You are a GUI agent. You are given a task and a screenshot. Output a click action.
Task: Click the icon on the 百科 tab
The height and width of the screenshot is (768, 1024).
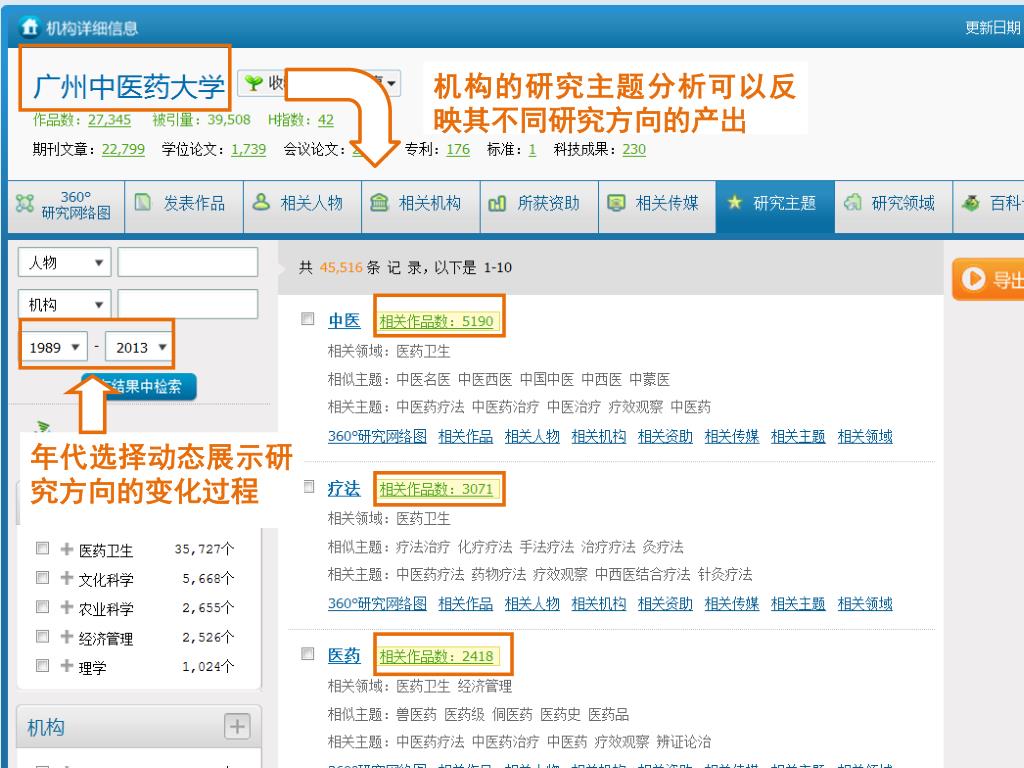tap(971, 203)
